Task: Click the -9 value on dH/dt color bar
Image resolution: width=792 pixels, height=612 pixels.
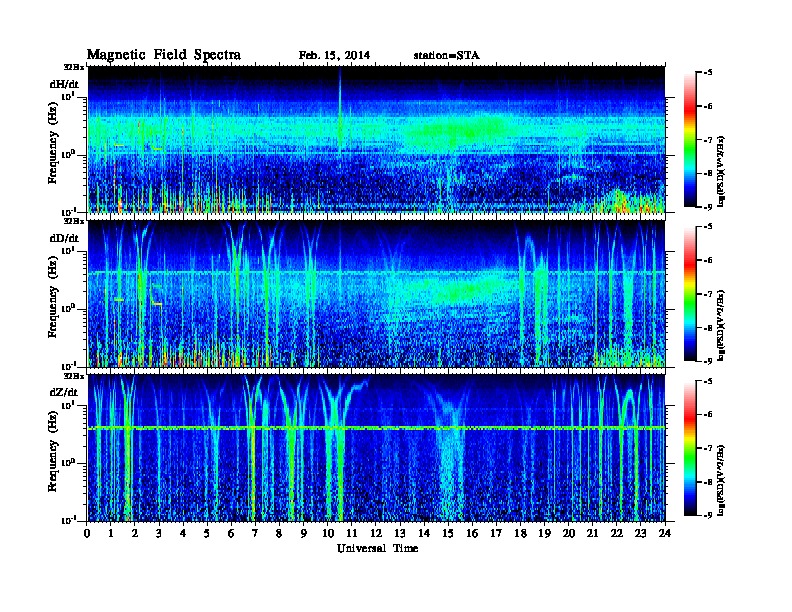Action: click(x=708, y=207)
